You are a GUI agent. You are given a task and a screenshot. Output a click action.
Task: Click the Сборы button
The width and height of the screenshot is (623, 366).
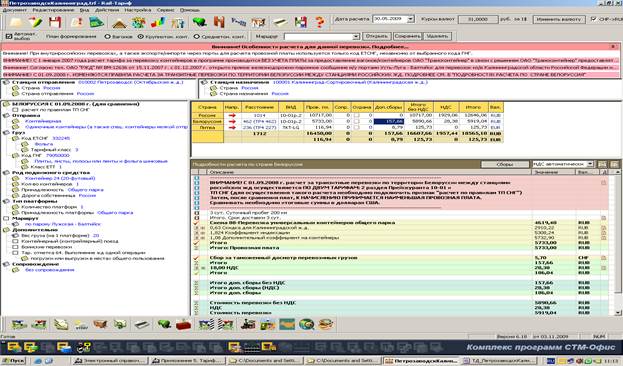(x=505, y=164)
